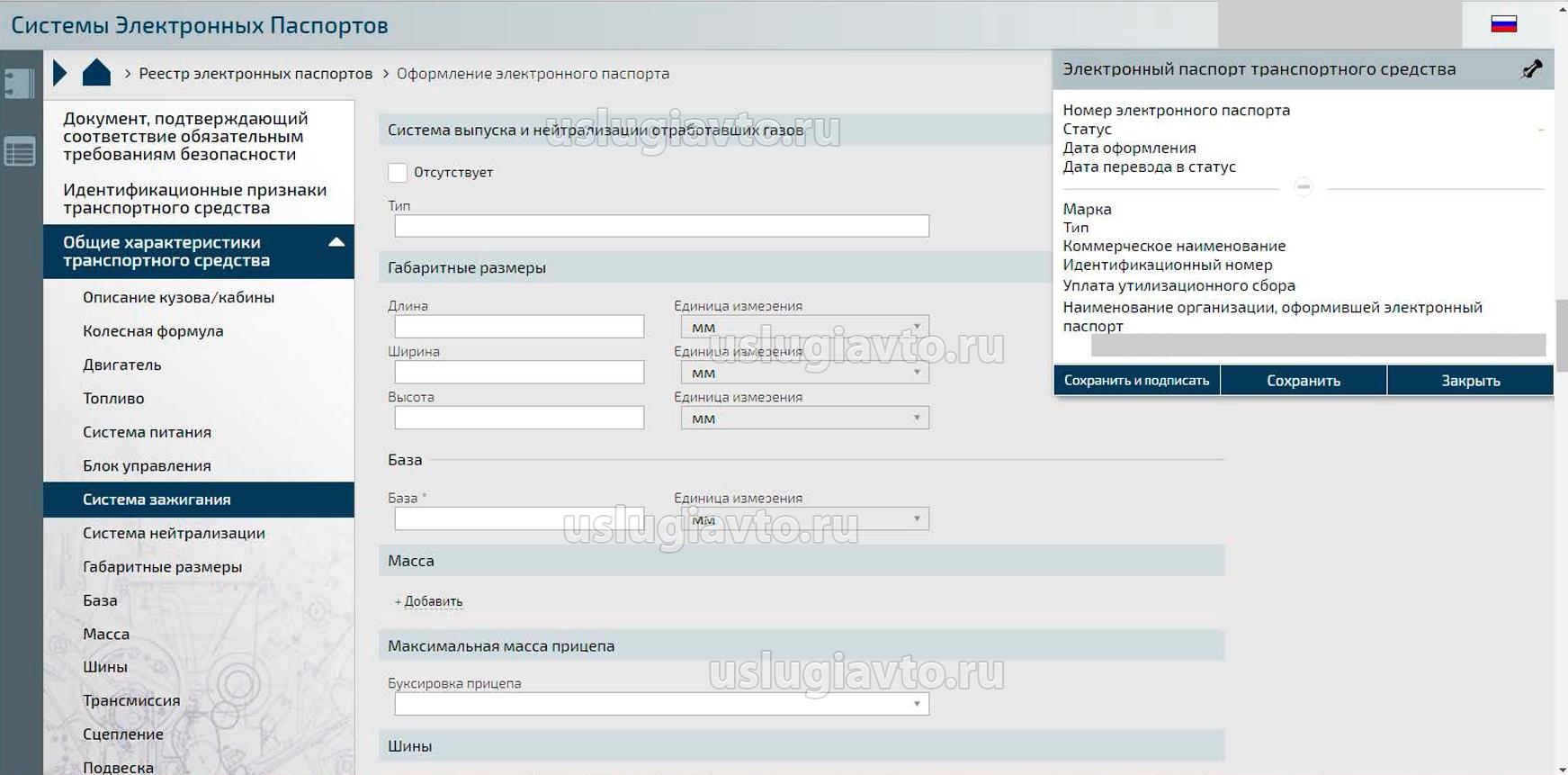Click the Добавить link under Масса
The image size is (1568, 775).
(x=433, y=601)
